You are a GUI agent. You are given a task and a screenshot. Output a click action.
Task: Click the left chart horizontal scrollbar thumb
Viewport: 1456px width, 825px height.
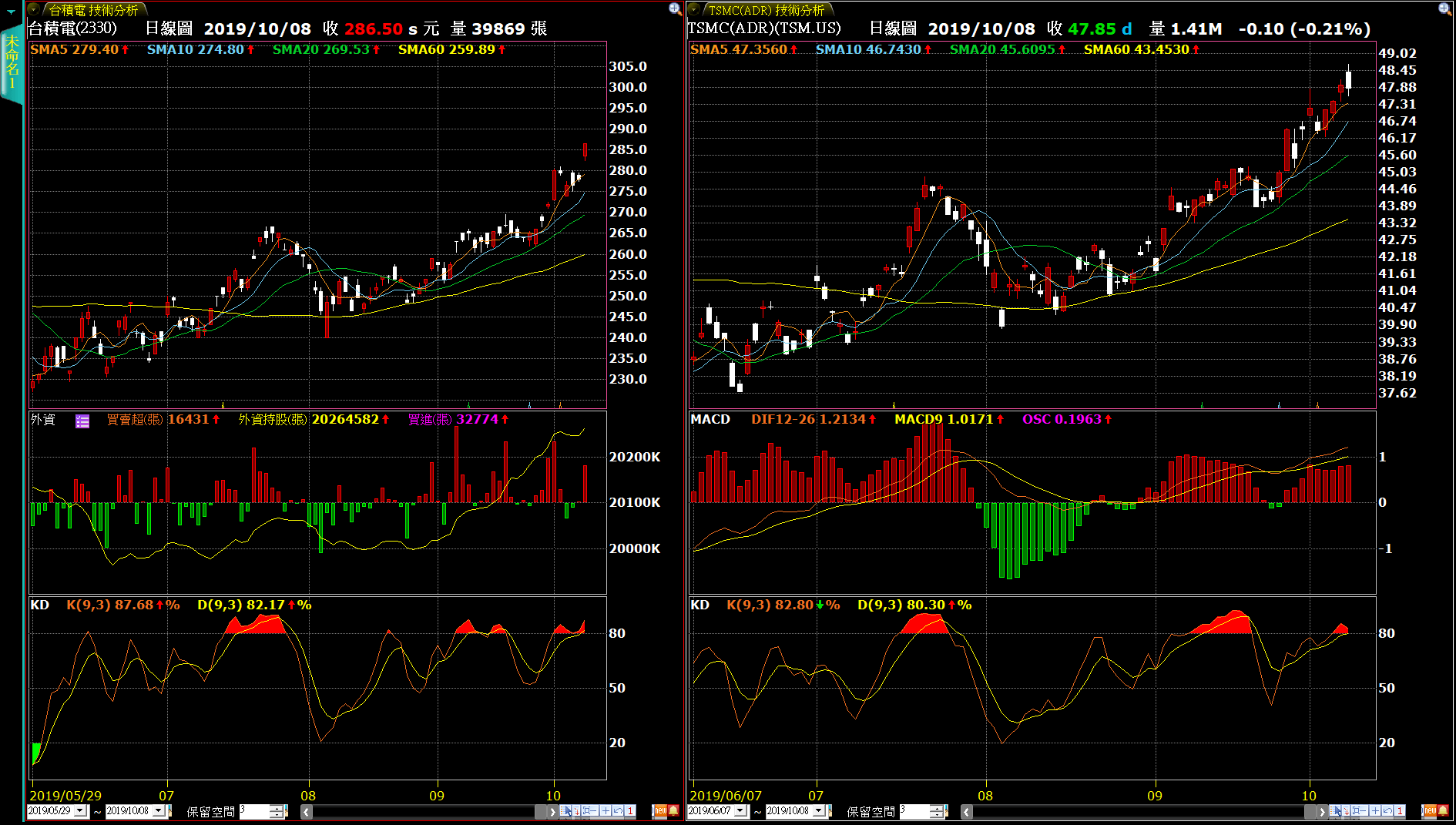click(x=540, y=812)
